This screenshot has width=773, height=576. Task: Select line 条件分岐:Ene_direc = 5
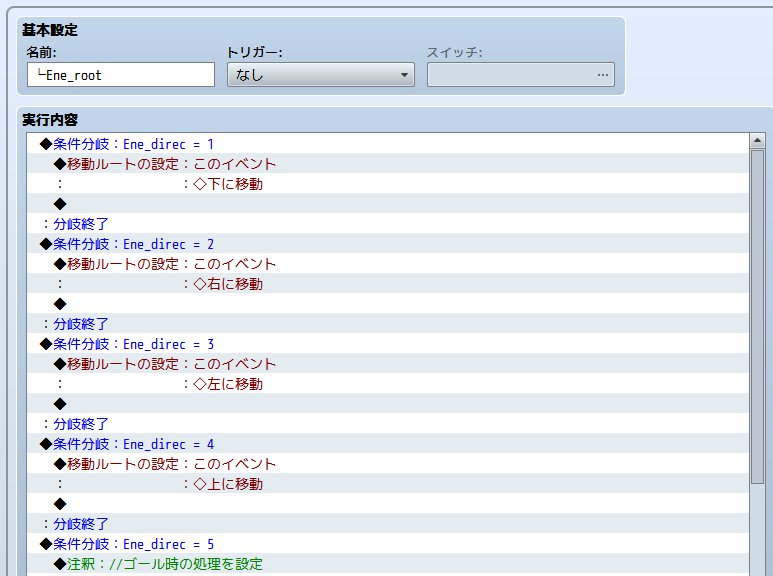[388, 543]
